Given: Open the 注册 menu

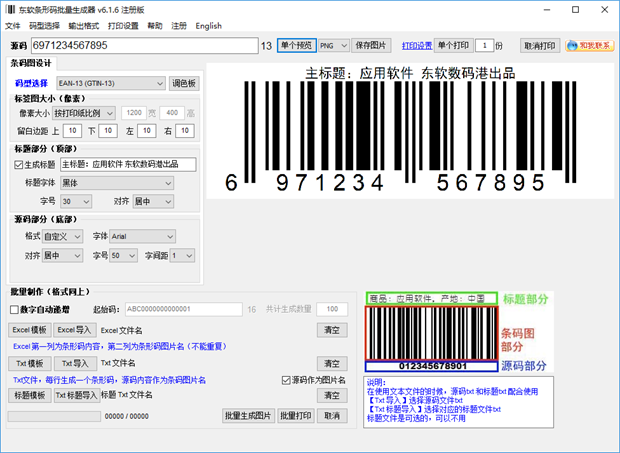Looking at the screenshot, I should point(179,26).
